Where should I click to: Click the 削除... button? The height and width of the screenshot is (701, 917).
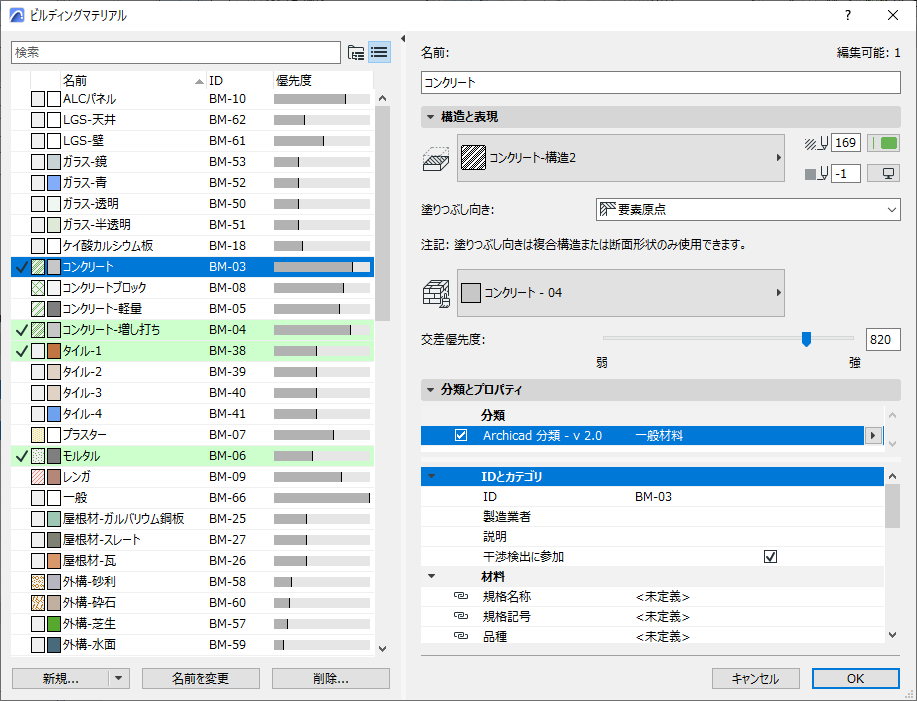click(x=330, y=679)
